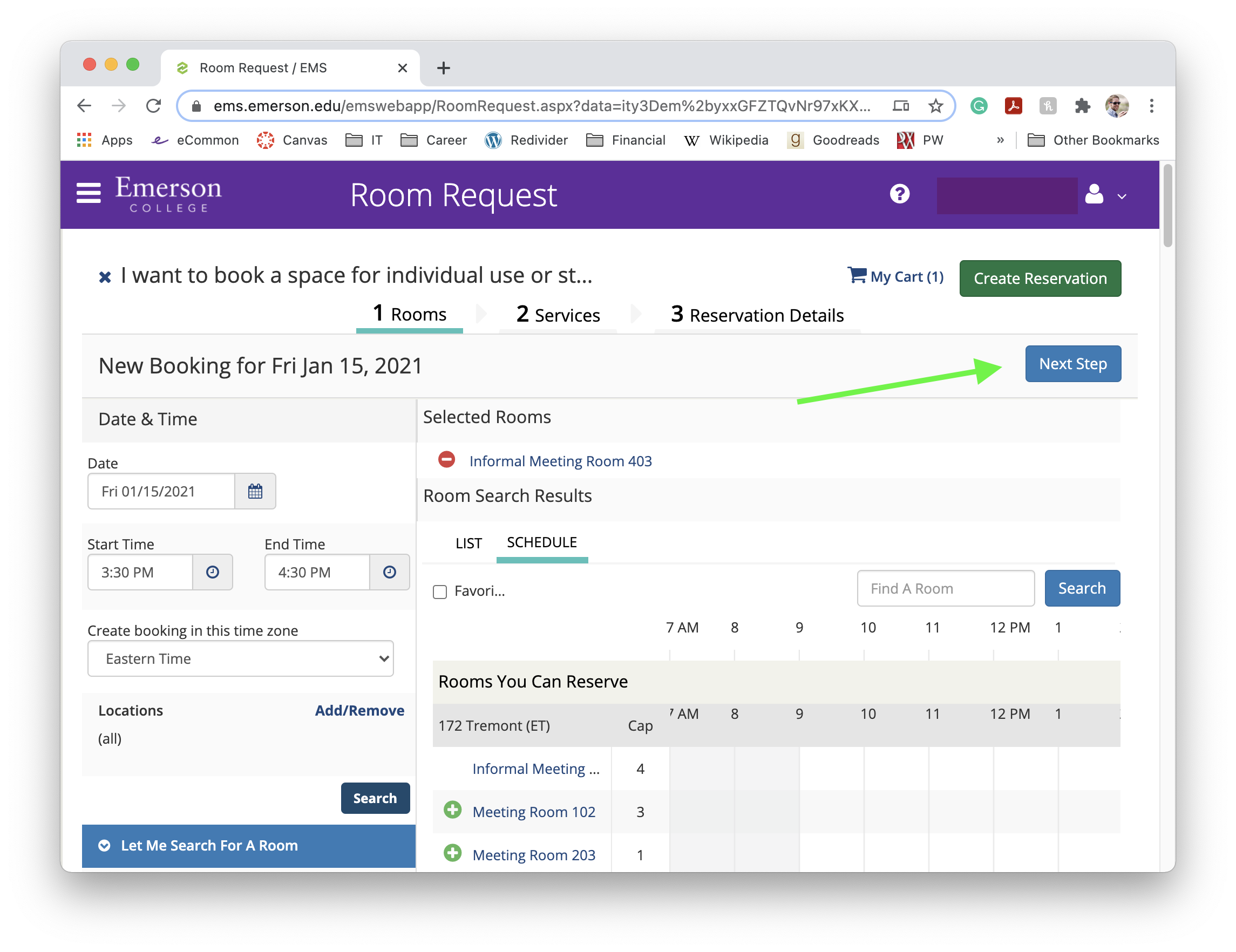
Task: Open the Extensions puzzle icon
Action: tap(1082, 106)
